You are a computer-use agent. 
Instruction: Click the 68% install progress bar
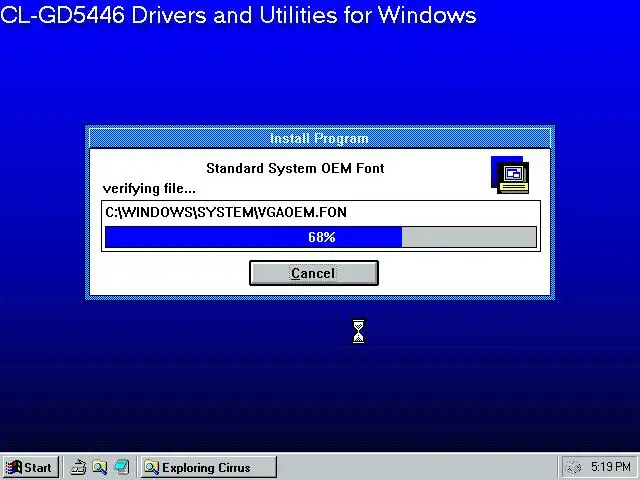pyautogui.click(x=321, y=237)
